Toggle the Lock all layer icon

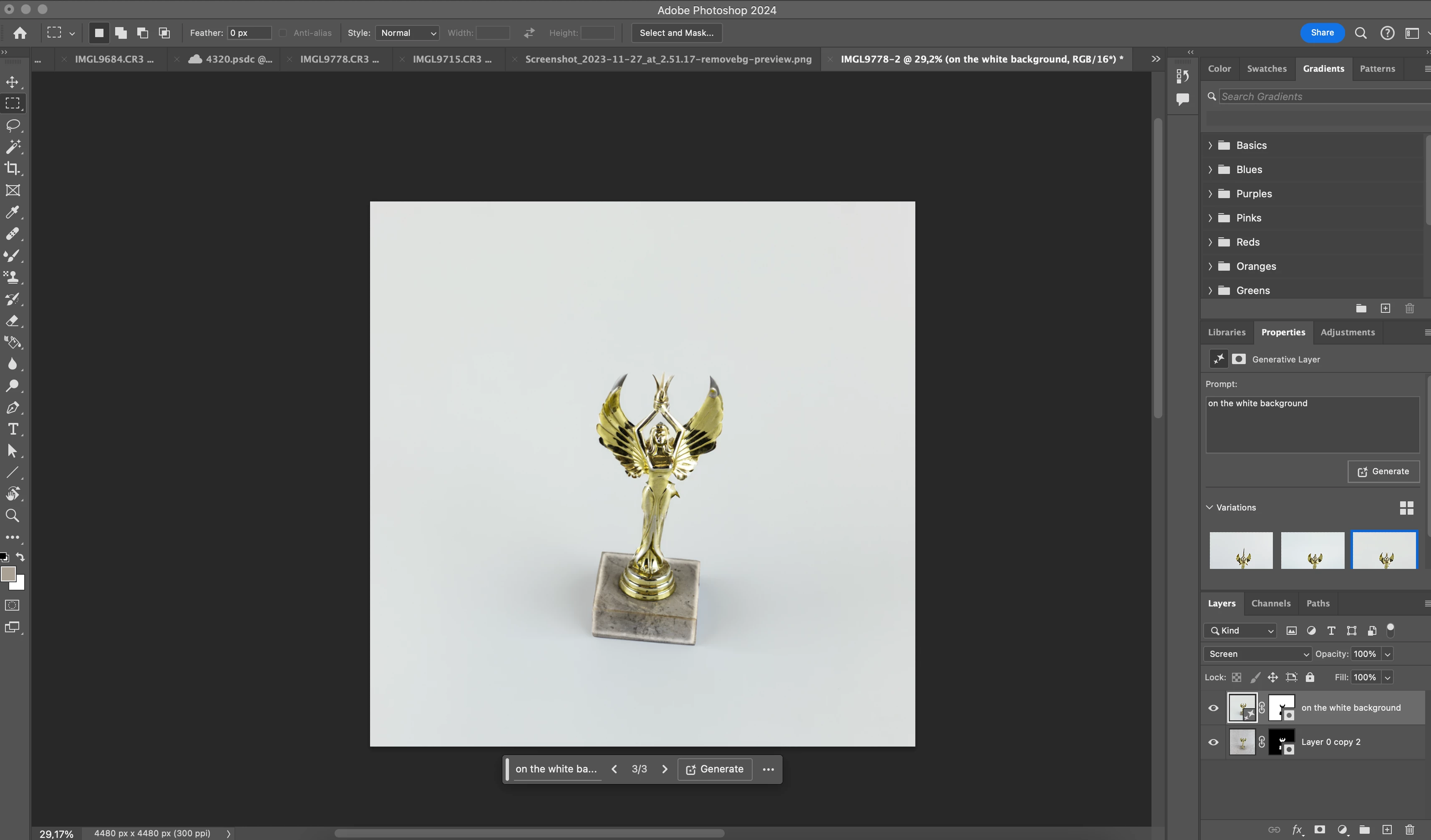[1310, 677]
